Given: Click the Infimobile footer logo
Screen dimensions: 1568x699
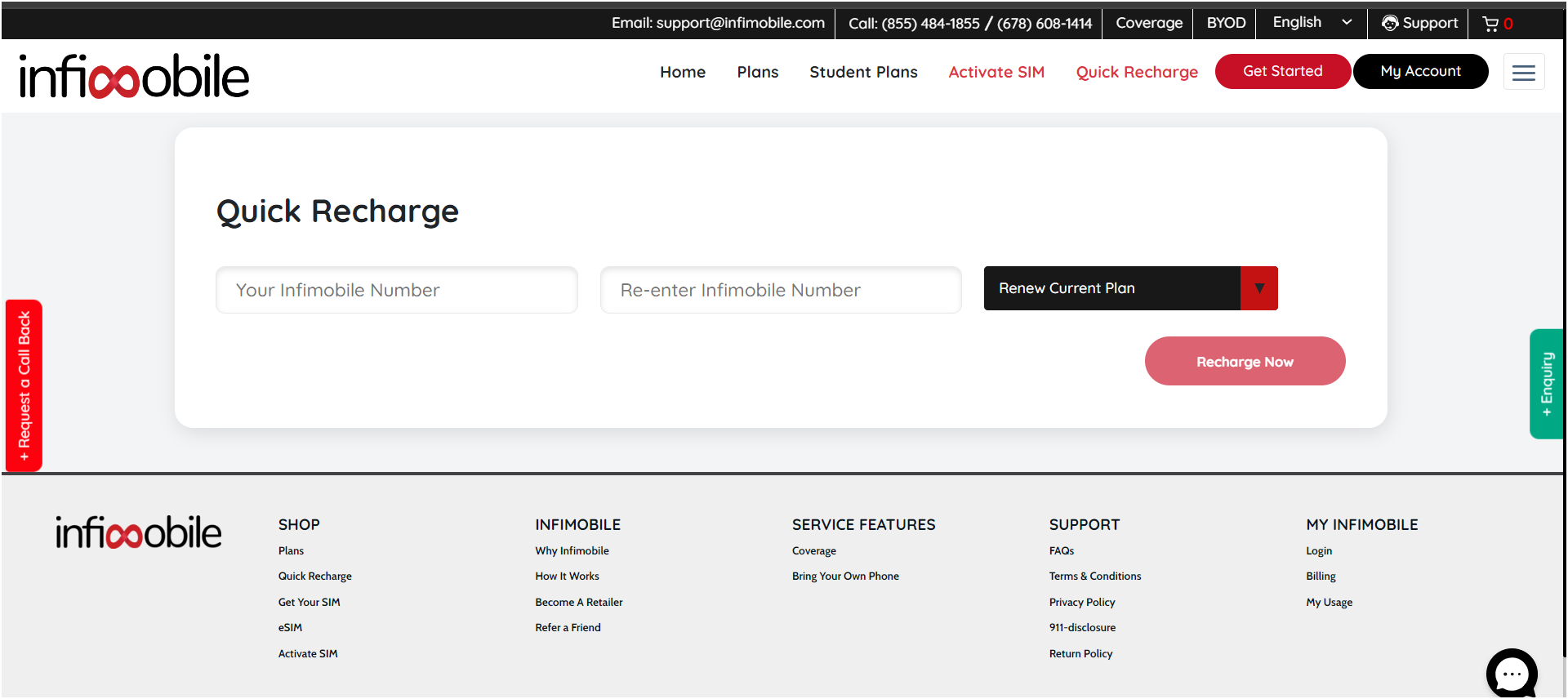Looking at the screenshot, I should coord(138,532).
